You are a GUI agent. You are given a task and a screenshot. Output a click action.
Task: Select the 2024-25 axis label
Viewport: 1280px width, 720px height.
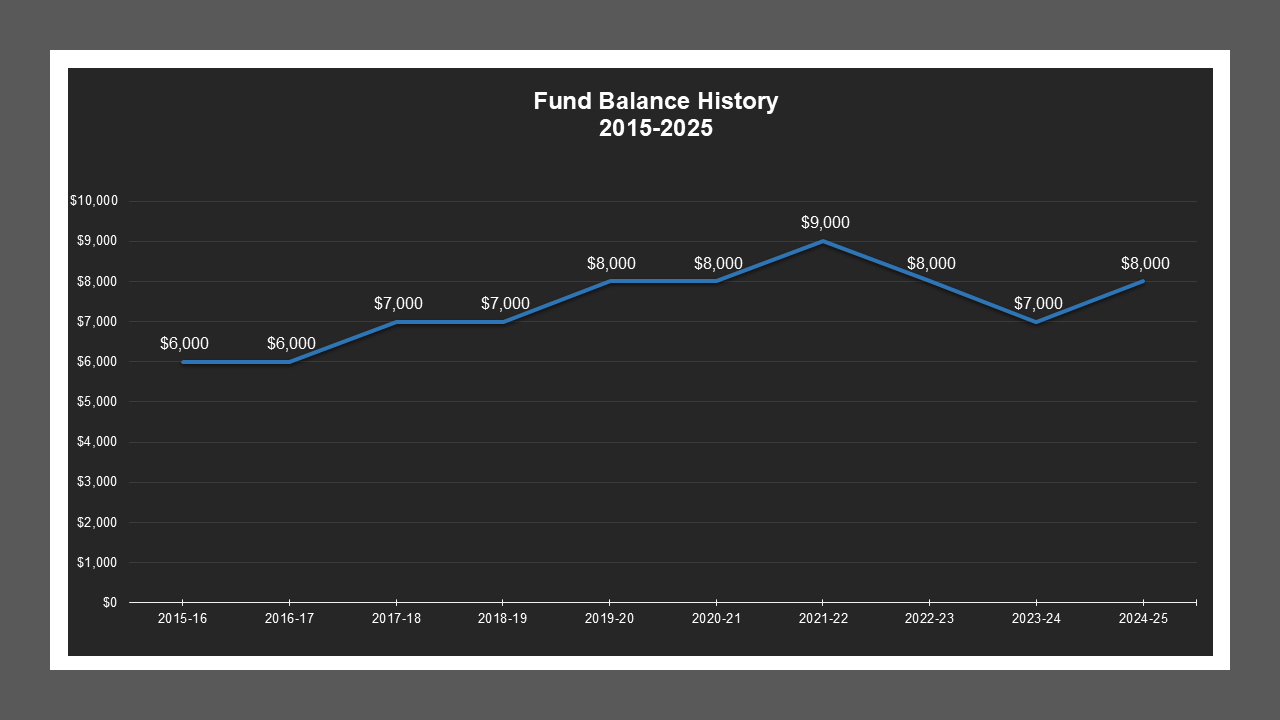click(1145, 618)
